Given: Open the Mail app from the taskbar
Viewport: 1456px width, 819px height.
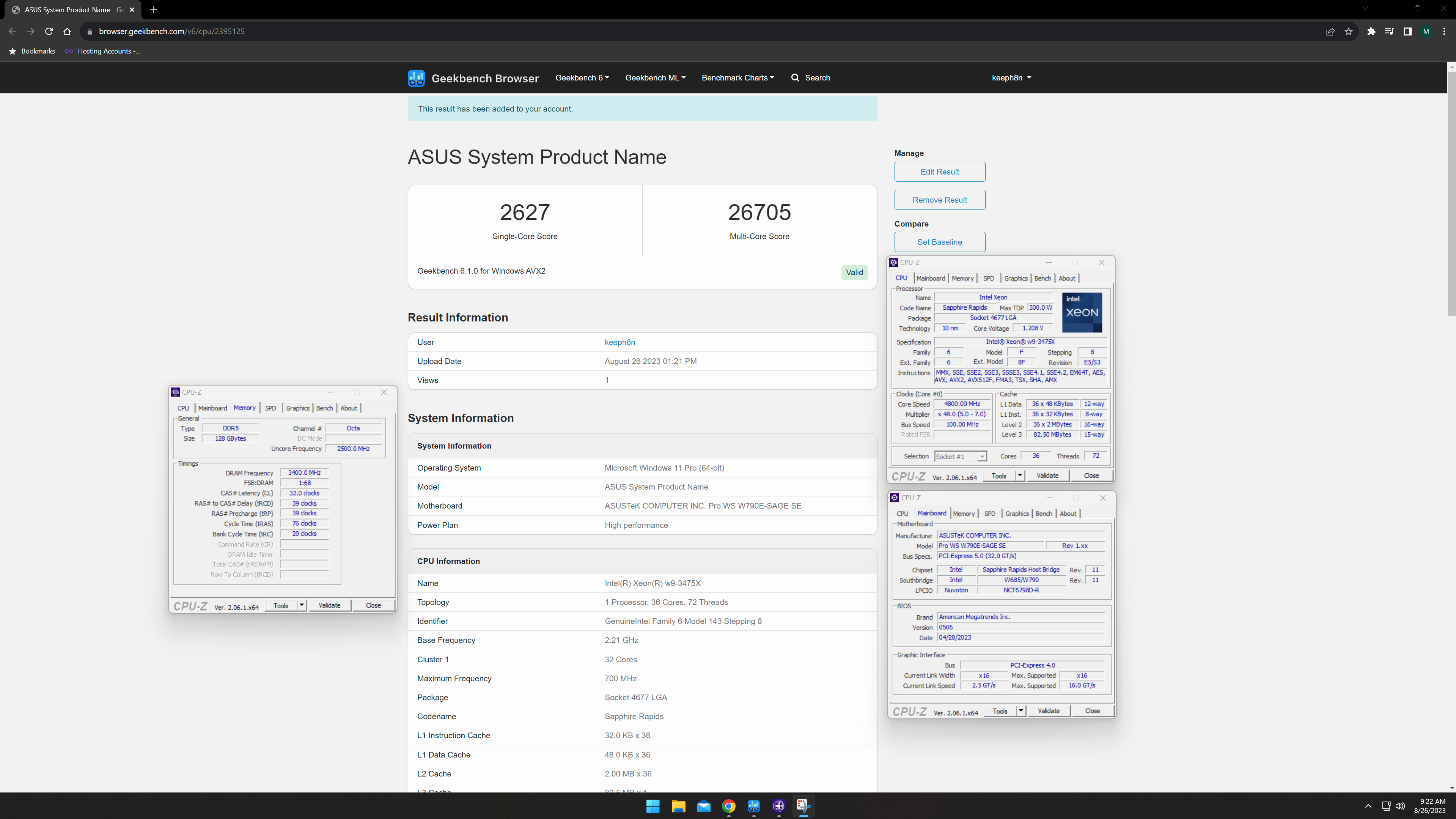Looking at the screenshot, I should click(x=704, y=806).
